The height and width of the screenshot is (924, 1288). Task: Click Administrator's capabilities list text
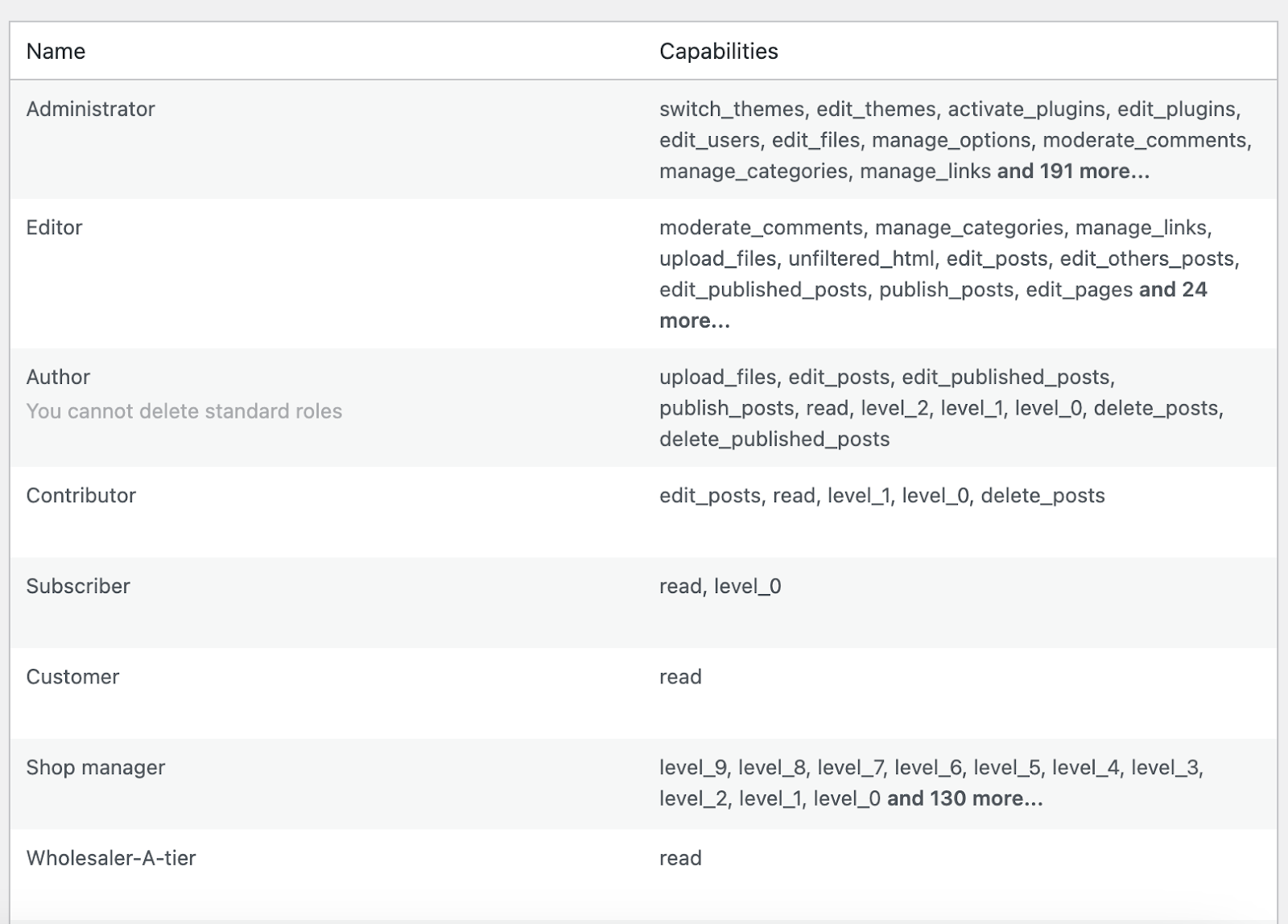(956, 140)
